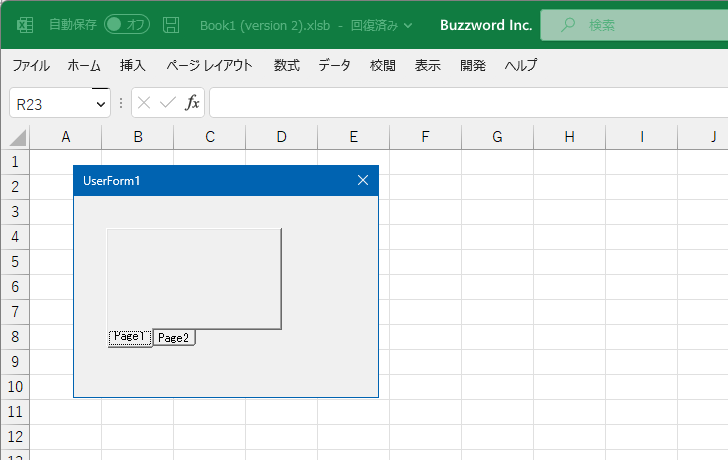Open the 挿入 ribbon tab

coord(133,66)
